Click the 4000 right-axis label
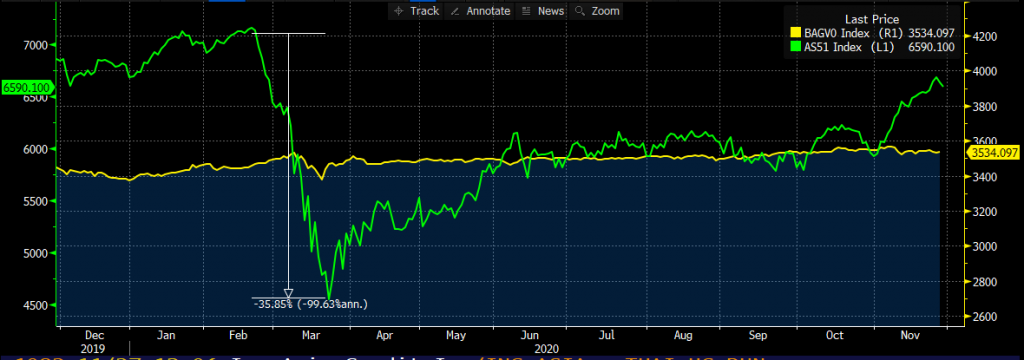Screen dimensions: 1024x360 point(985,71)
